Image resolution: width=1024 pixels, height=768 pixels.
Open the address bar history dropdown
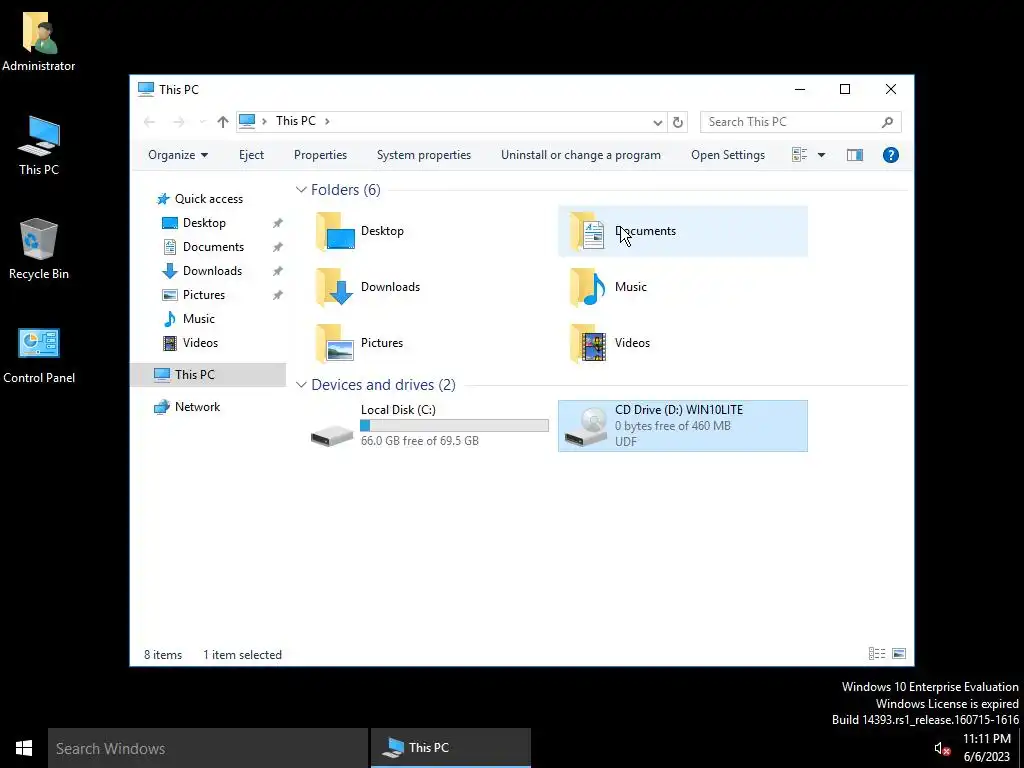pyautogui.click(x=658, y=122)
